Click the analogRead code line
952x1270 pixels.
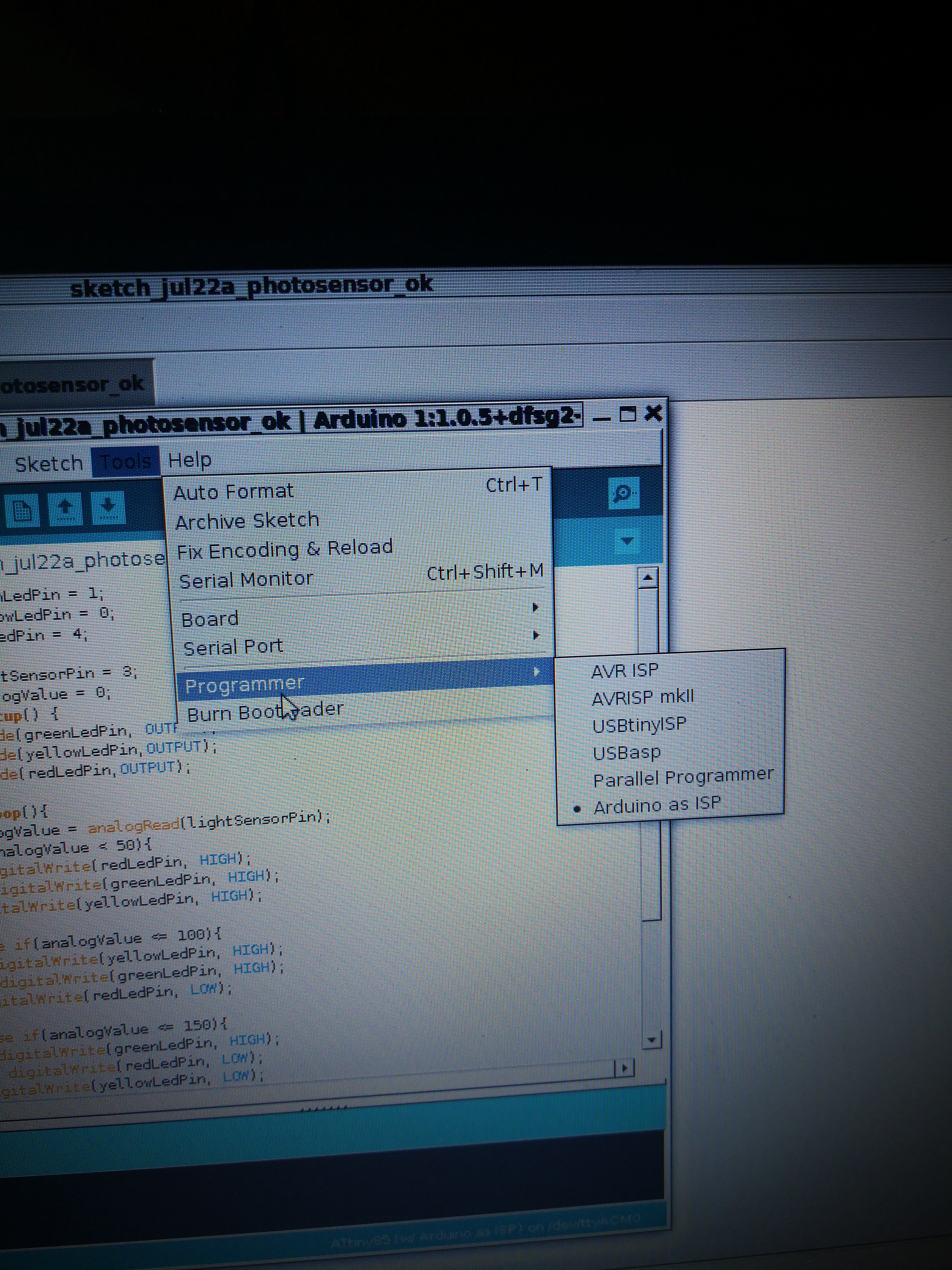(165, 823)
